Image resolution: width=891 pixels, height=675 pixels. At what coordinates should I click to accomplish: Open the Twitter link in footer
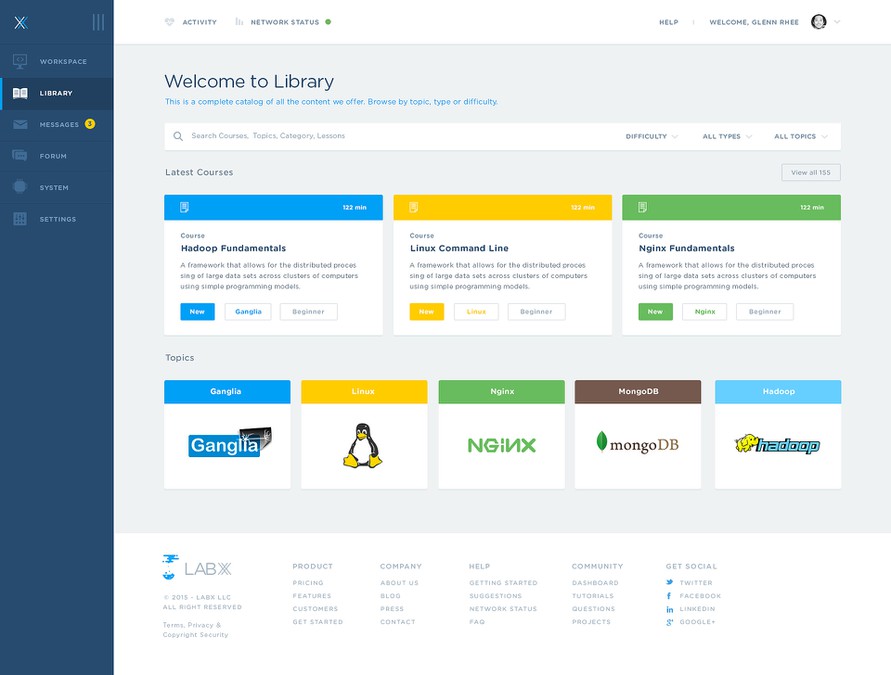695,583
